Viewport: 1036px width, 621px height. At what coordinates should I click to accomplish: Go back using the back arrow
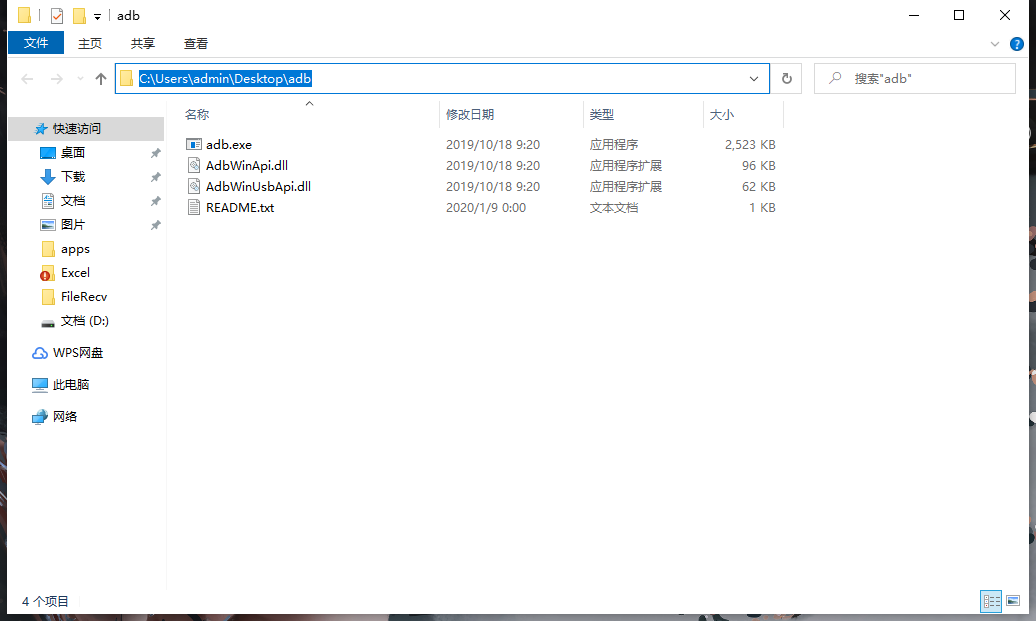(27, 78)
